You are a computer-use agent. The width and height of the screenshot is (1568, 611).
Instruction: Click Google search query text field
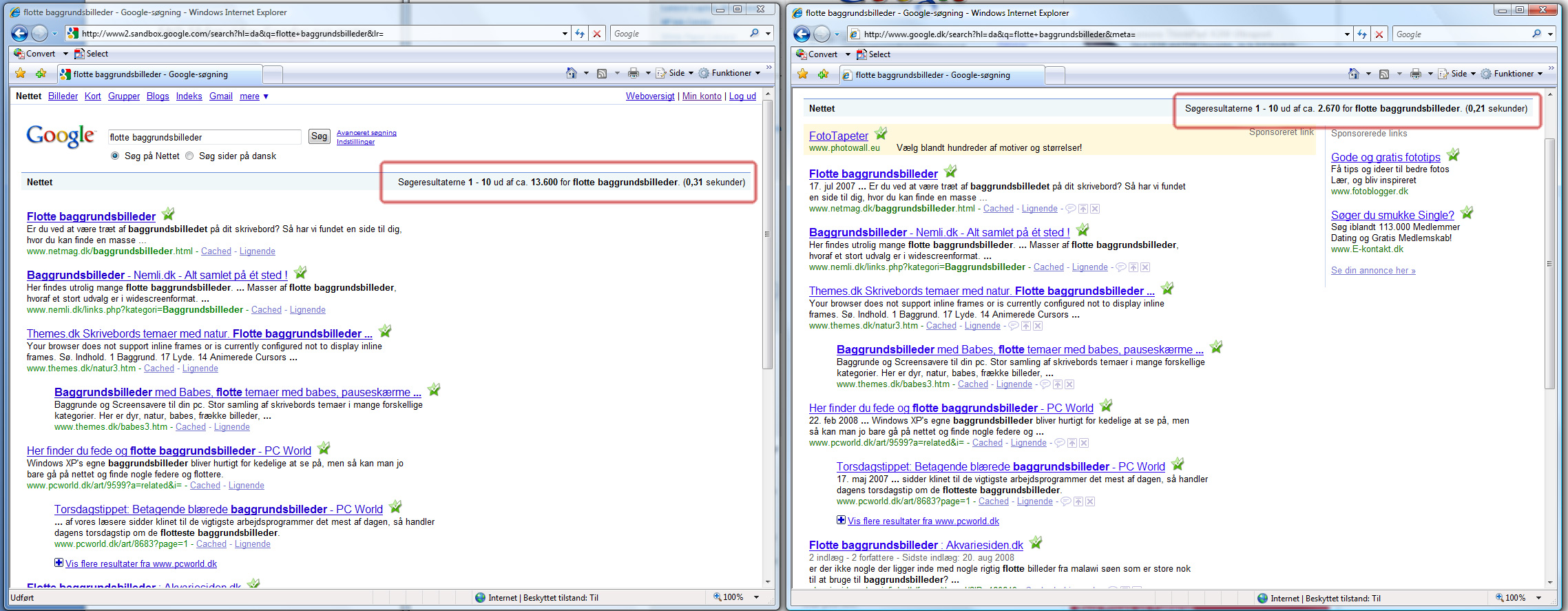click(204, 137)
